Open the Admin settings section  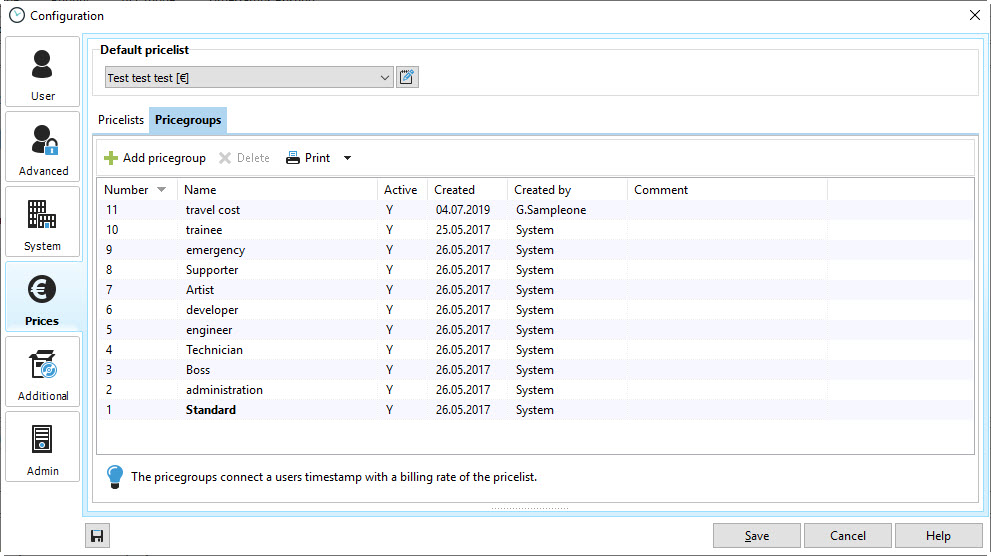pos(42,447)
